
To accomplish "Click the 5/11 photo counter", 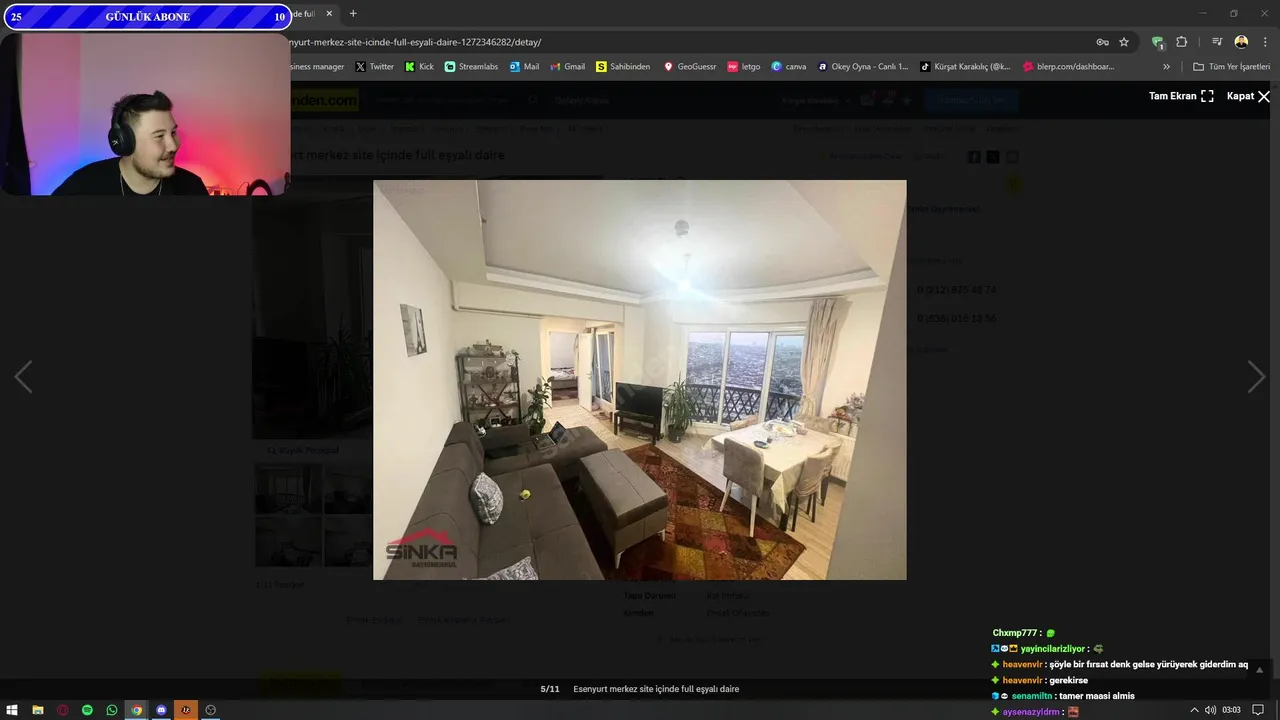I will 550,689.
